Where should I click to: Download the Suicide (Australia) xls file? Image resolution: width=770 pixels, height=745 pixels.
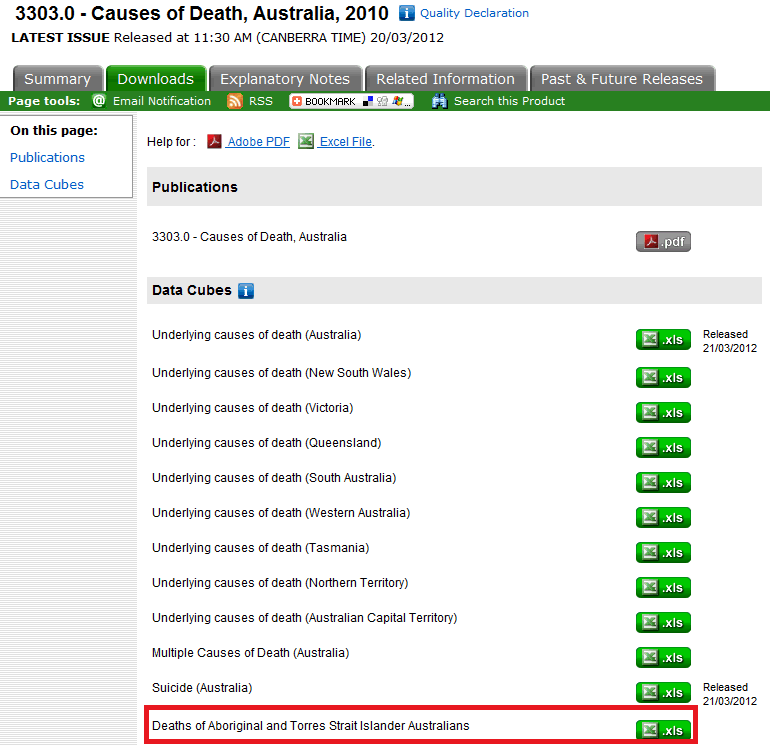663,692
